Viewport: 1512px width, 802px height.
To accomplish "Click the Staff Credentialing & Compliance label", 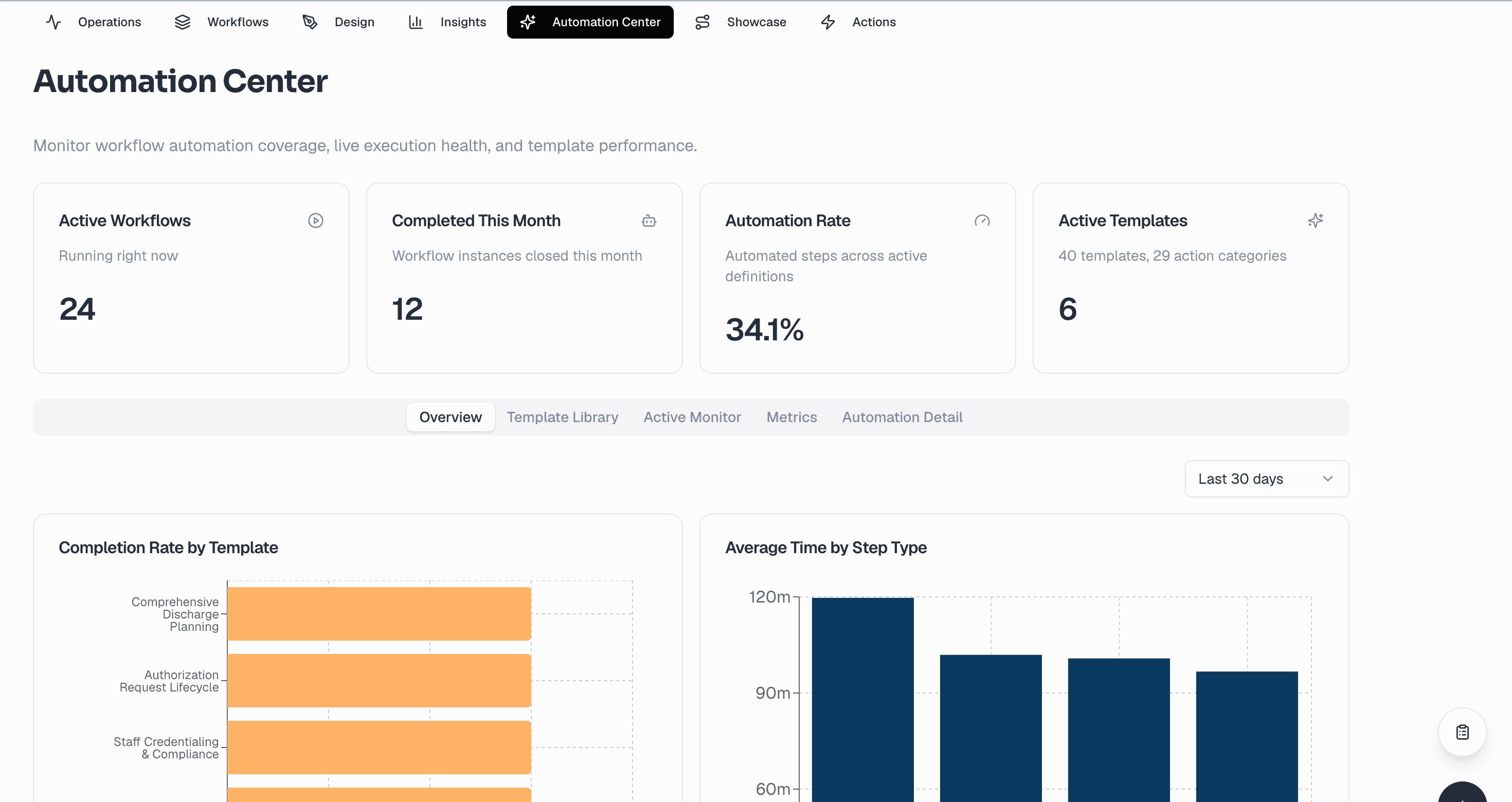I will click(x=166, y=748).
